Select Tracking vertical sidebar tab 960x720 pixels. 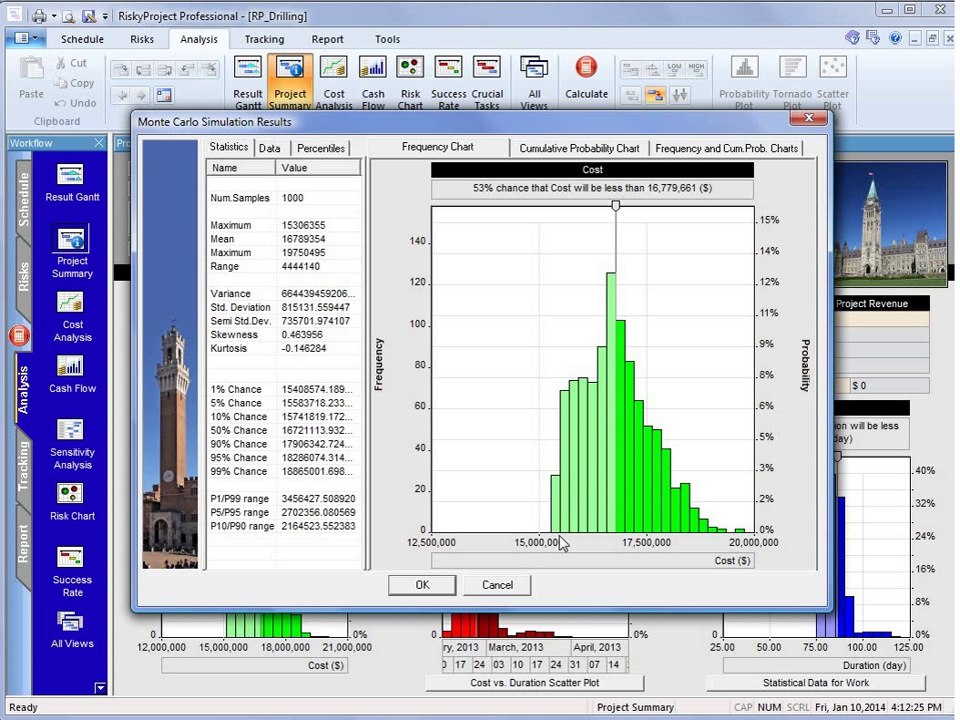point(23,466)
